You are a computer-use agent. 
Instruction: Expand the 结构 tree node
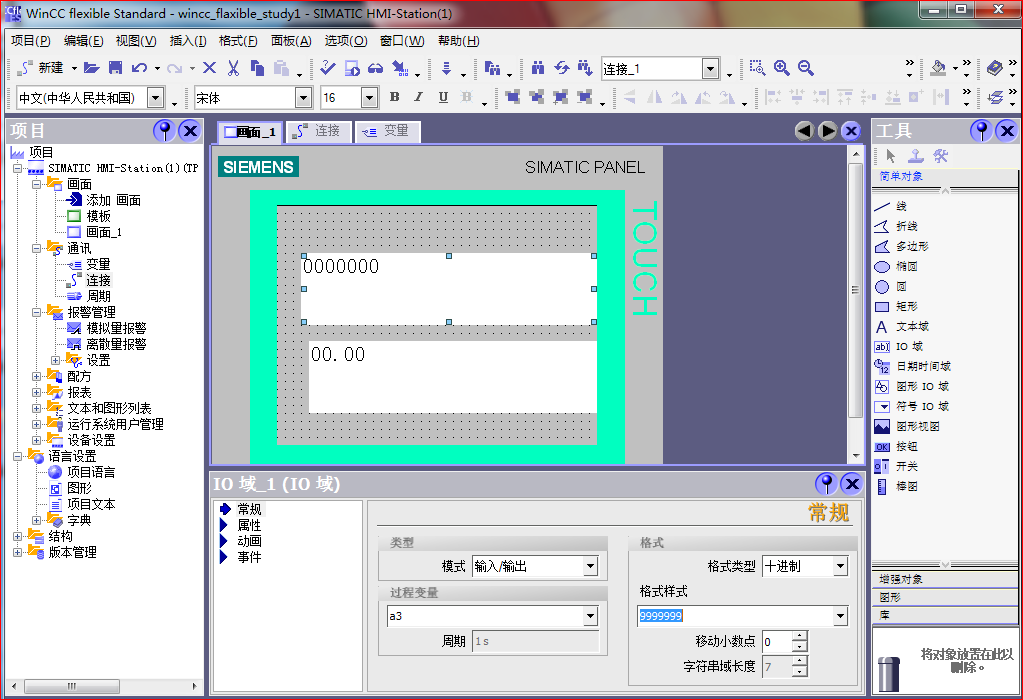coord(18,536)
